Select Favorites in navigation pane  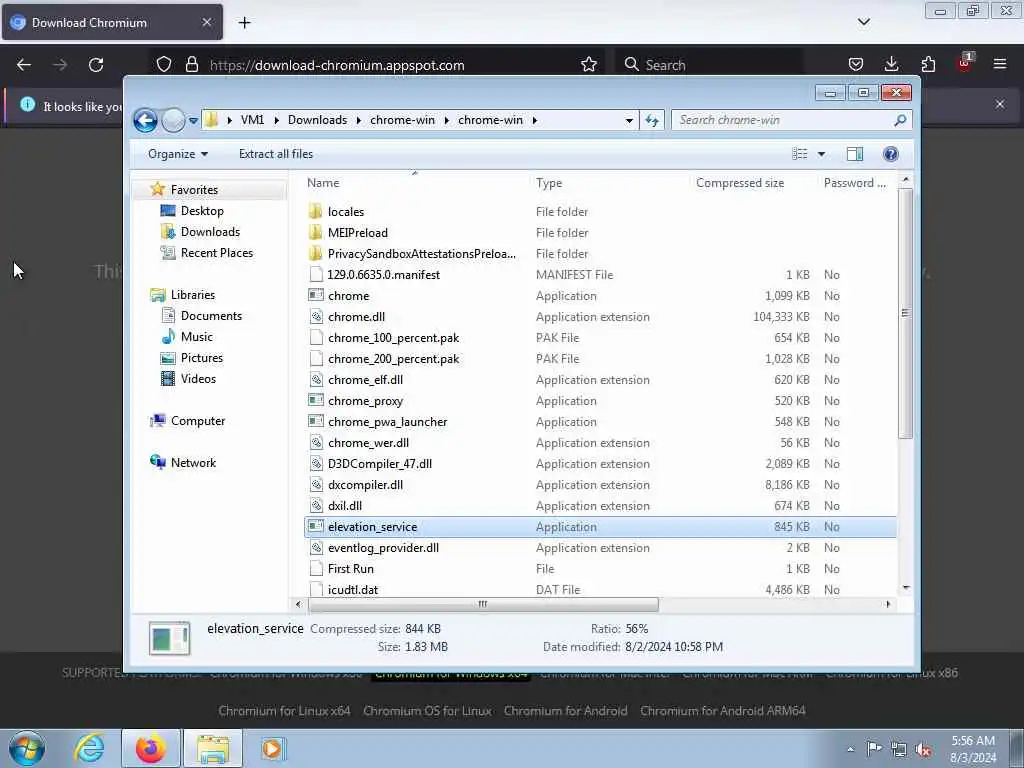pyautogui.click(x=194, y=190)
